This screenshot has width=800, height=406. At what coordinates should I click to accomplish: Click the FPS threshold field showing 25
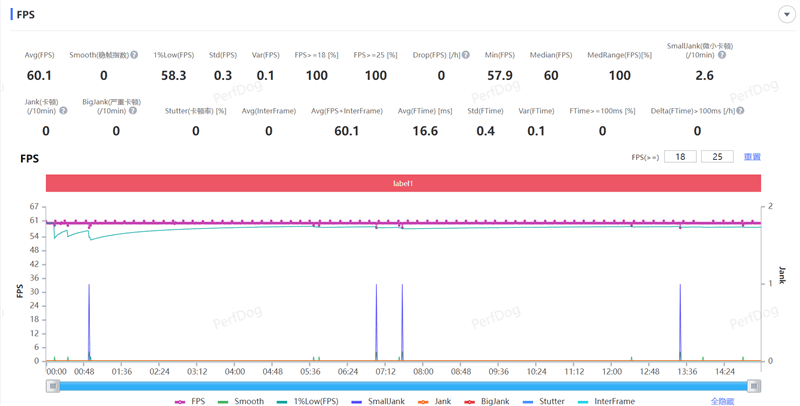point(717,157)
